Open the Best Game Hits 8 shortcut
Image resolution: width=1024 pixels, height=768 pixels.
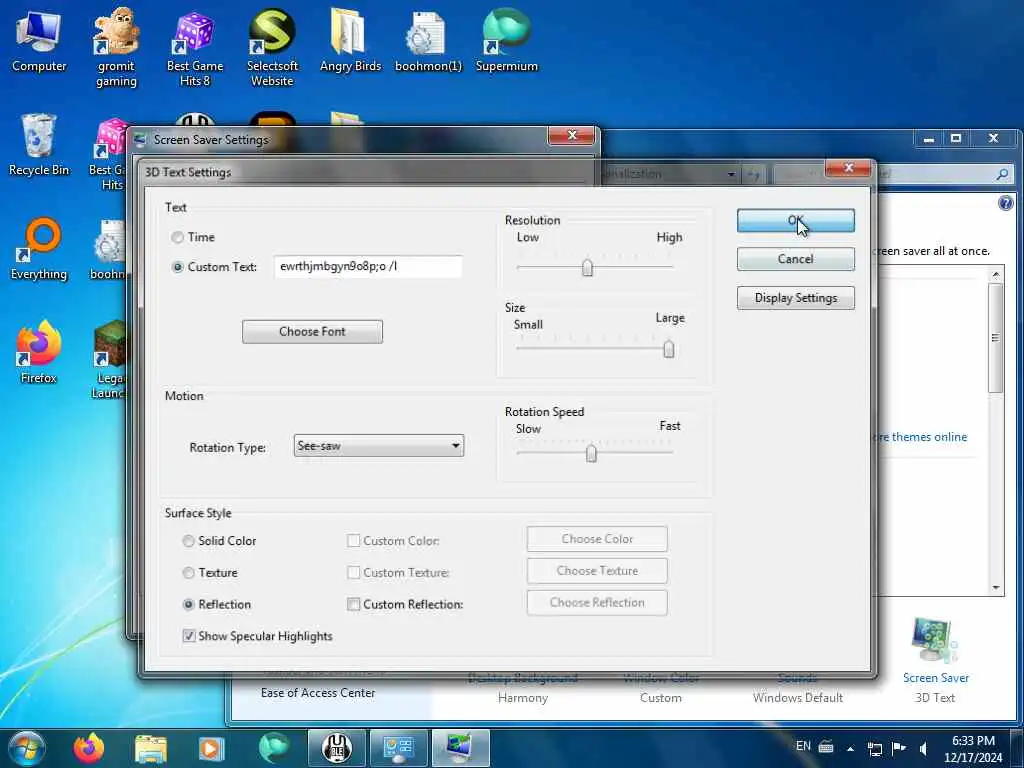click(195, 49)
